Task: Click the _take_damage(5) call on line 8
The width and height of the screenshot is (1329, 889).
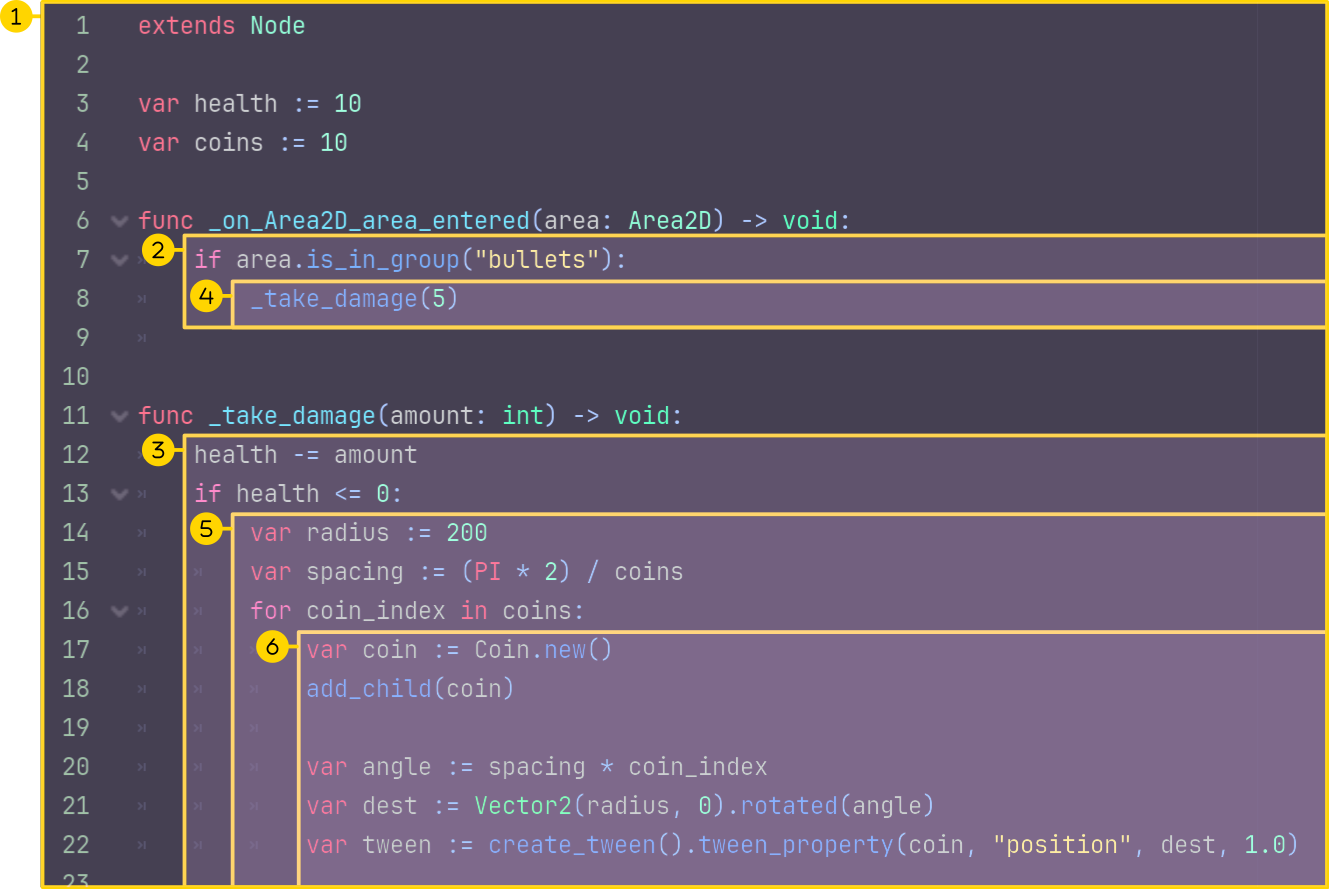Action: click(x=354, y=299)
